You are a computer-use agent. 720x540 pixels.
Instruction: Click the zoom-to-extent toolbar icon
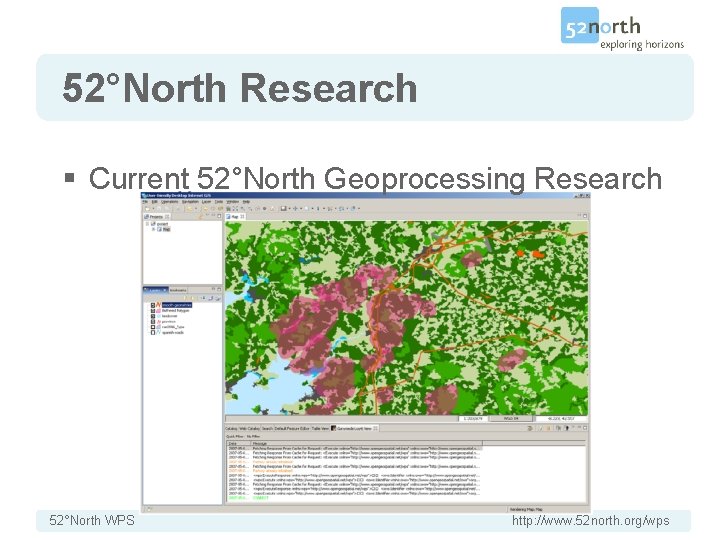tap(235, 208)
